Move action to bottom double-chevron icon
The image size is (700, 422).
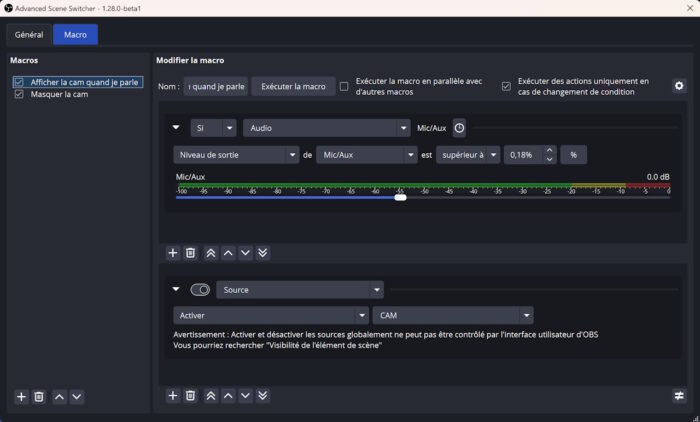(x=262, y=395)
